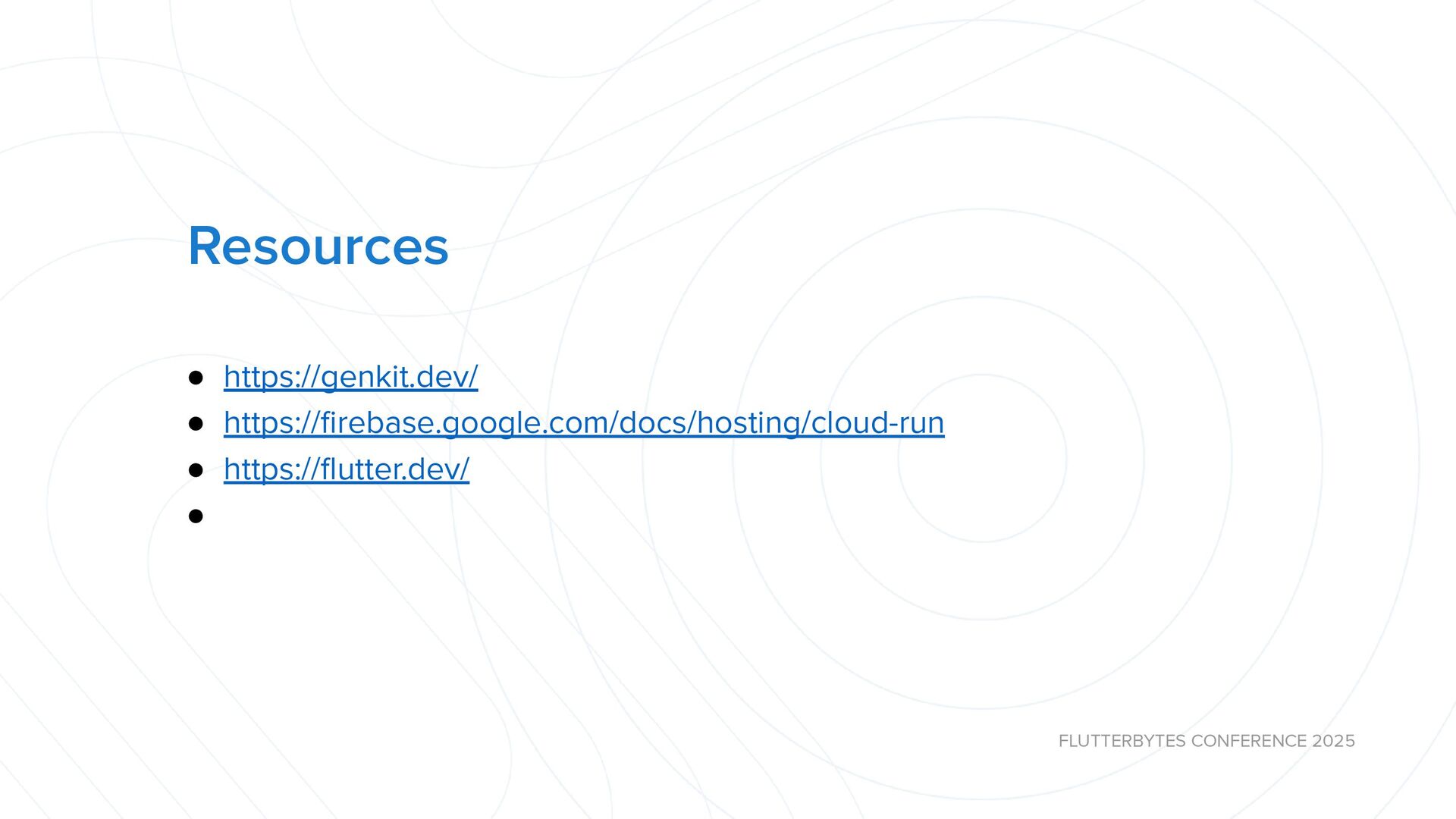Click "docs" in the Firebase URL
1456x819 pixels.
[652, 423]
